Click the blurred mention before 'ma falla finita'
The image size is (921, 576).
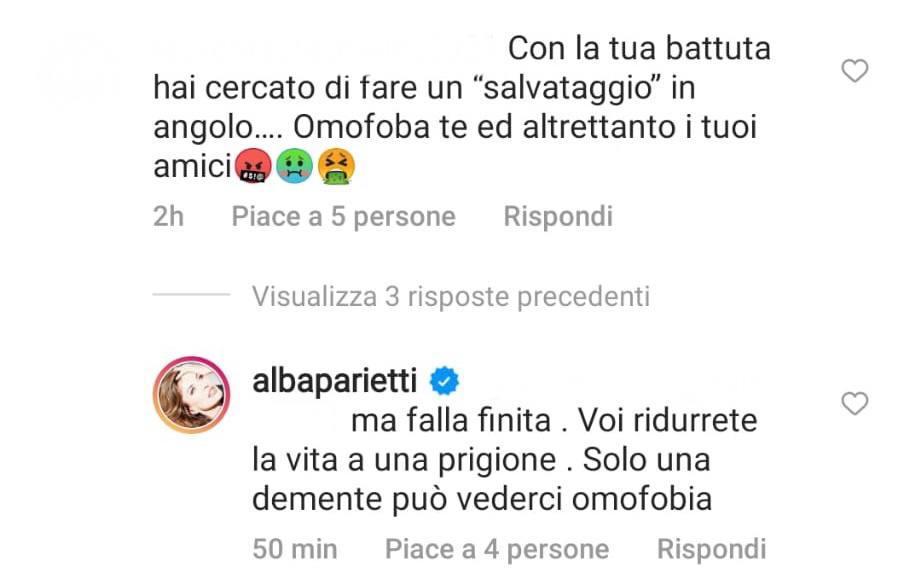(x=298, y=420)
